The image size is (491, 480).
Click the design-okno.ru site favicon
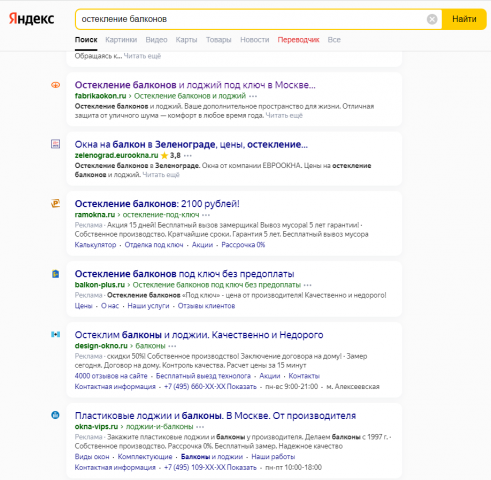pos(55,334)
